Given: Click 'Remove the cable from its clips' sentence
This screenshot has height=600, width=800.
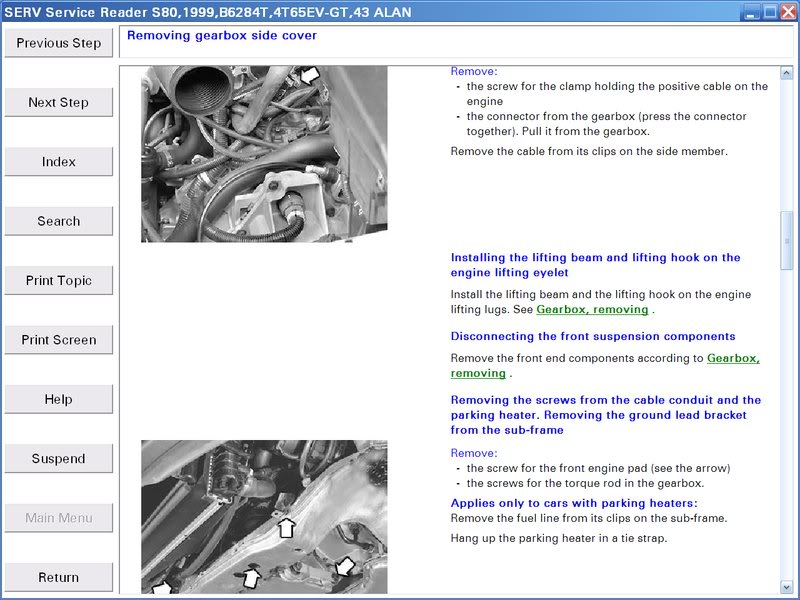Looking at the screenshot, I should pyautogui.click(x=589, y=152).
